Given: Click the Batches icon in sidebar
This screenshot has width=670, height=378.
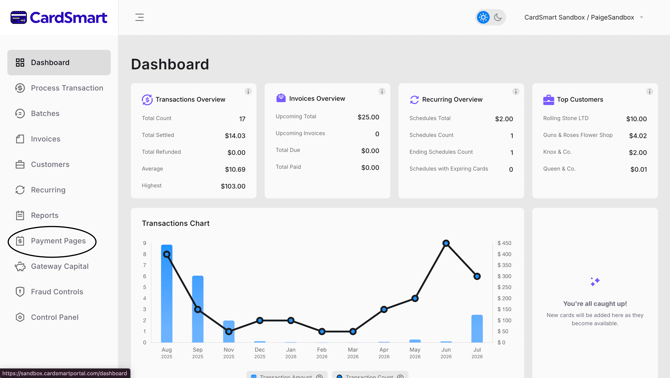Looking at the screenshot, I should point(20,113).
